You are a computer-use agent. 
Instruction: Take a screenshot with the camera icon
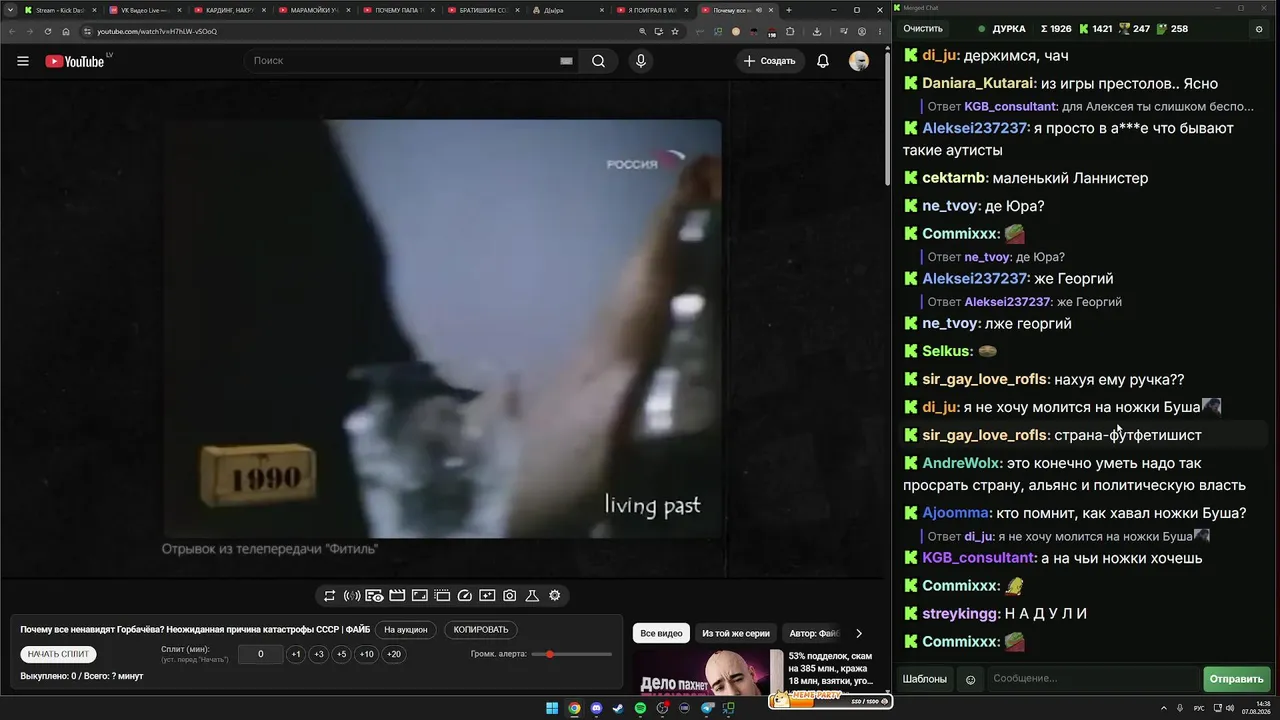[510, 596]
